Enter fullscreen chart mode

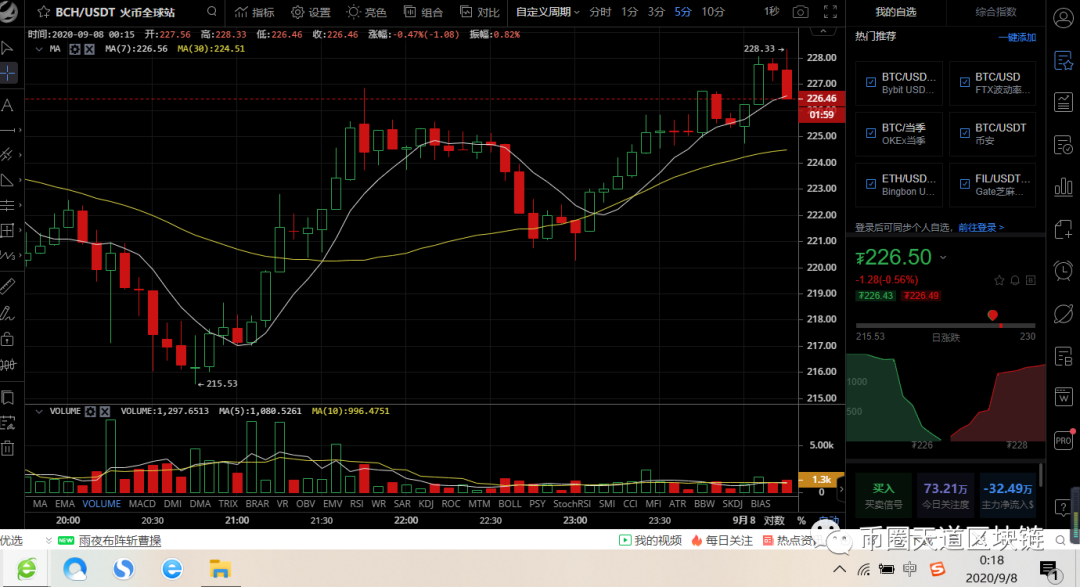pos(832,12)
